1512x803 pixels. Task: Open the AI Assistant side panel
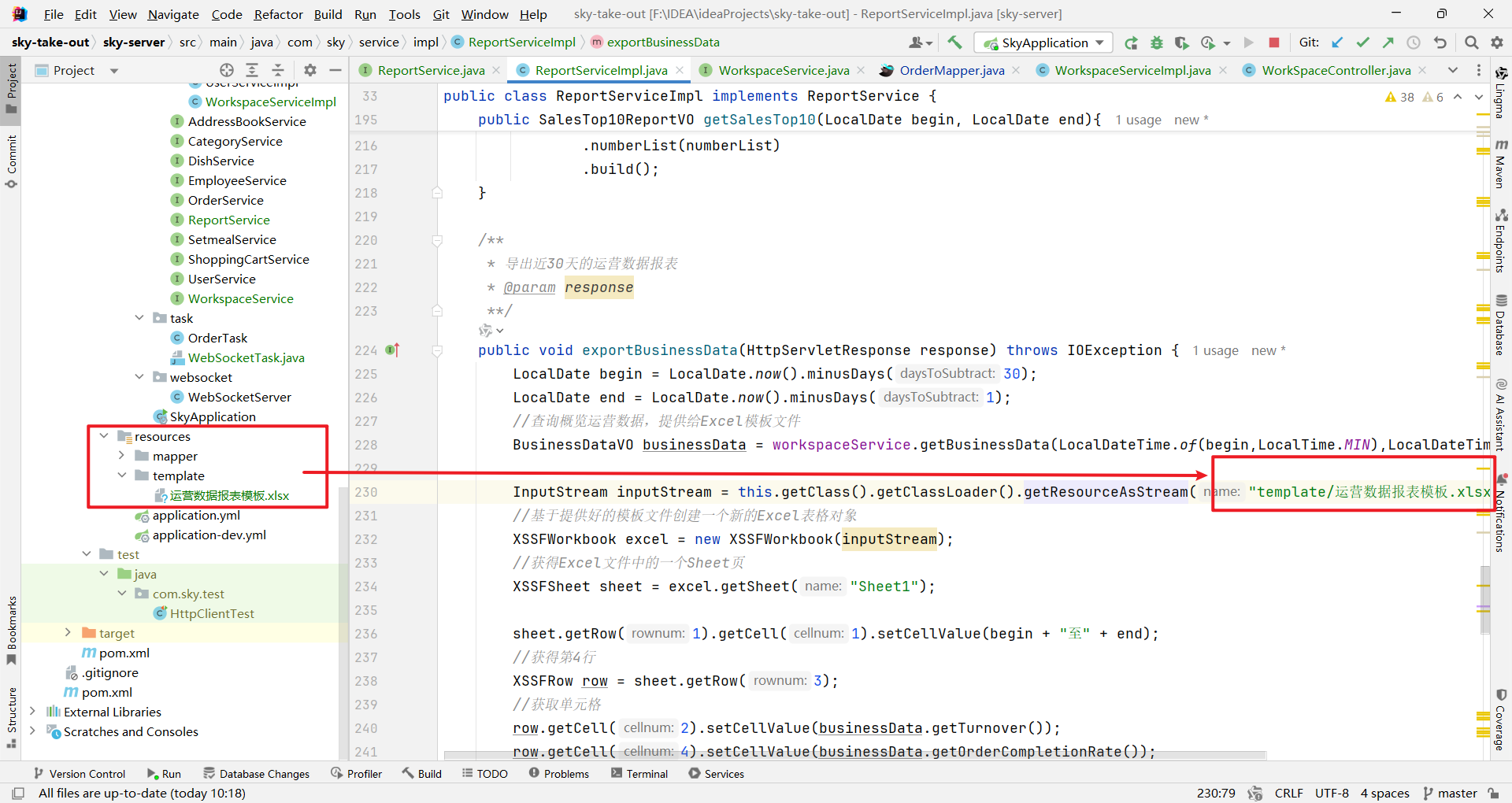1501,416
